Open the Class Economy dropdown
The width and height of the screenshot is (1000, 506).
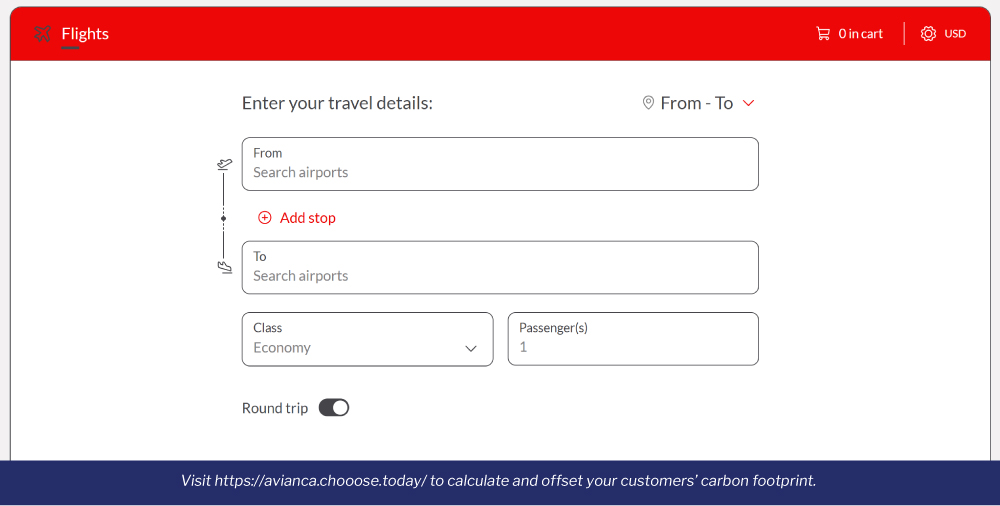[367, 339]
